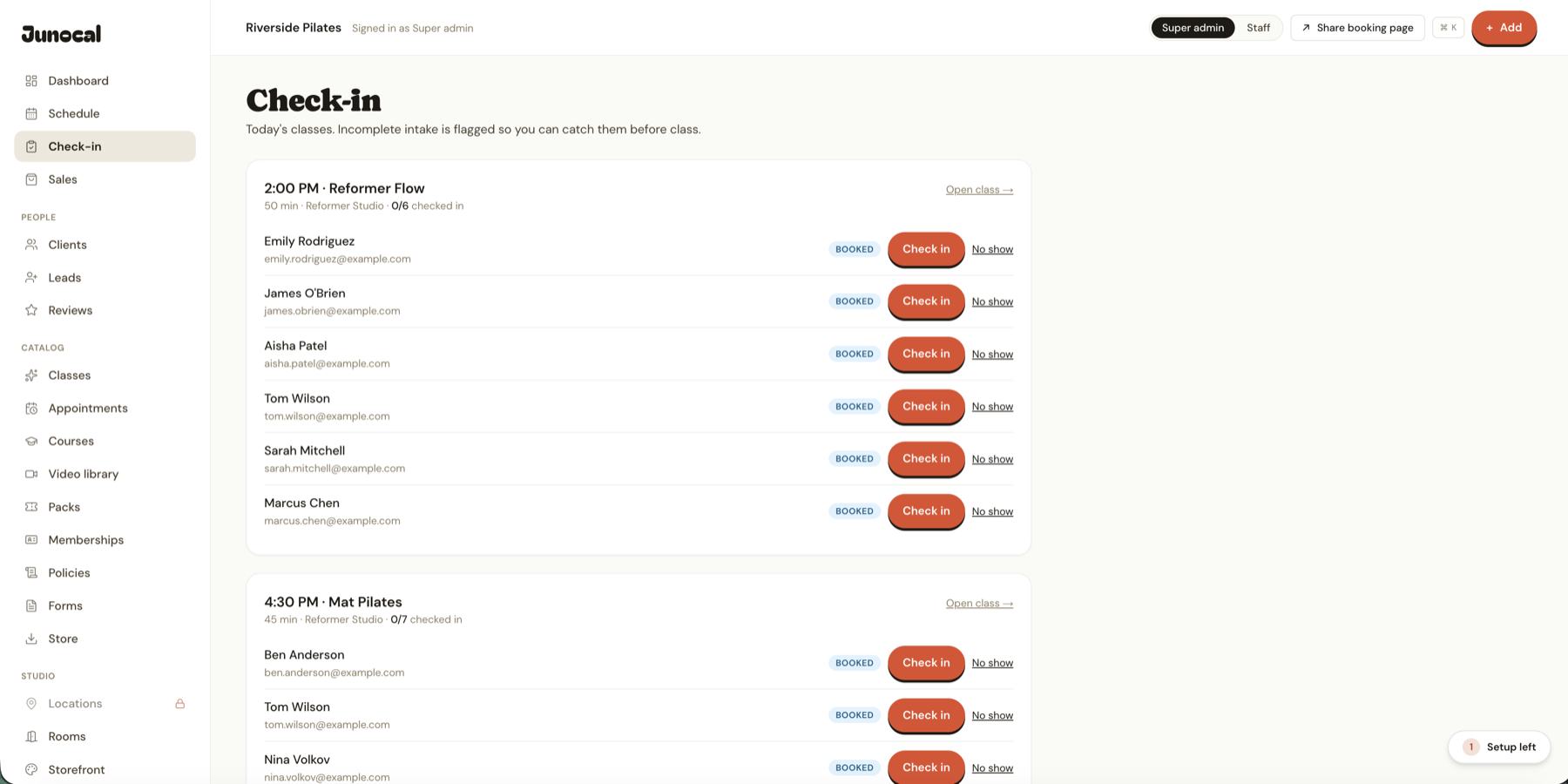
Task: Open Storefront in the sidebar
Action: tap(105, 770)
